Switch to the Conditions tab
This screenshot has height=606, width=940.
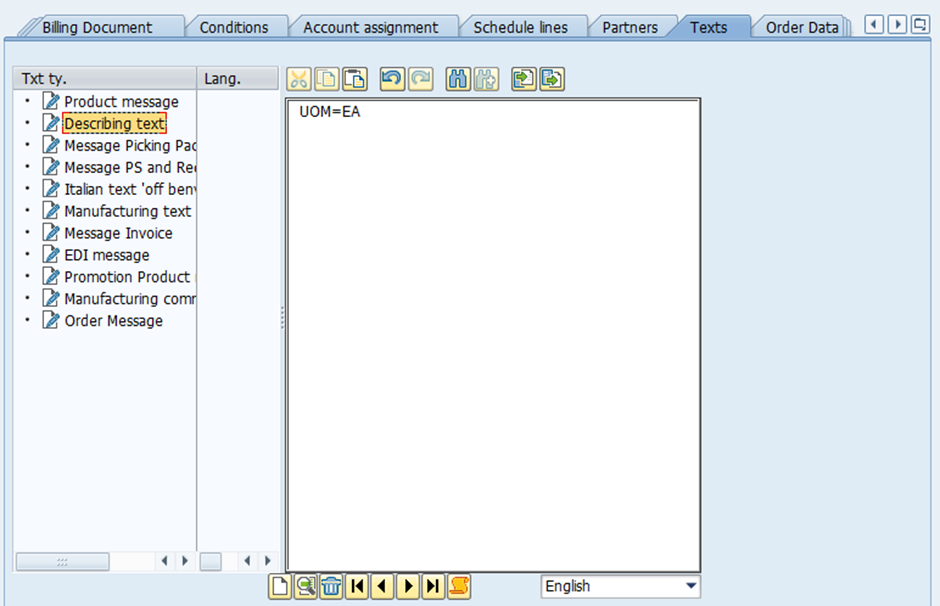pyautogui.click(x=234, y=28)
